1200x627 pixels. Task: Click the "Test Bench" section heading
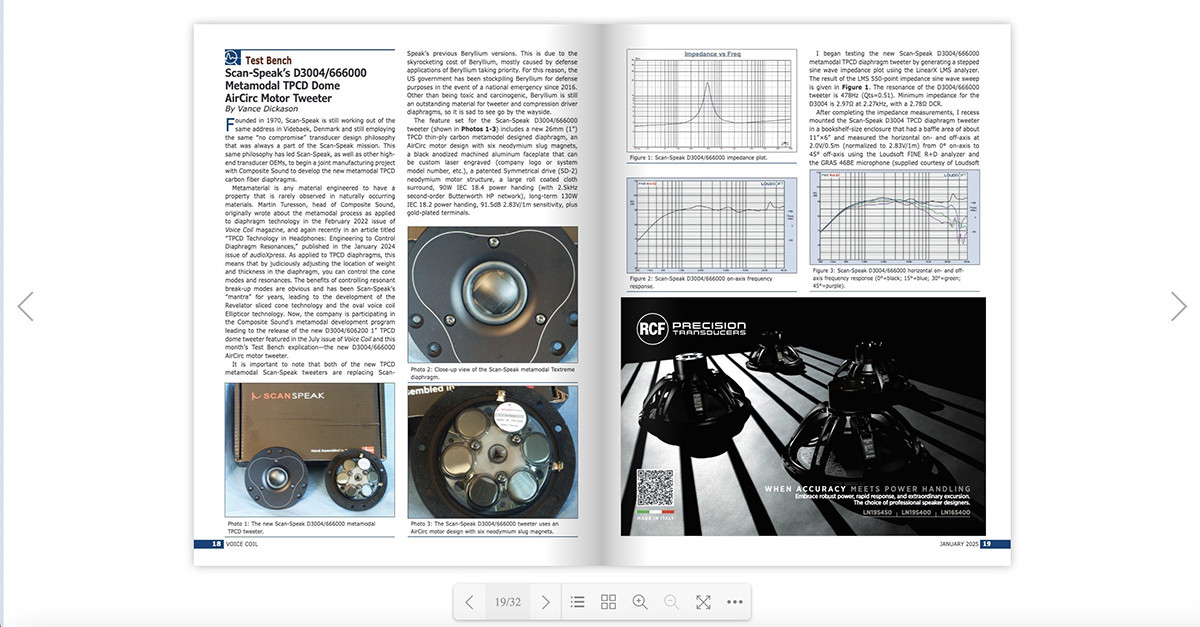268,60
